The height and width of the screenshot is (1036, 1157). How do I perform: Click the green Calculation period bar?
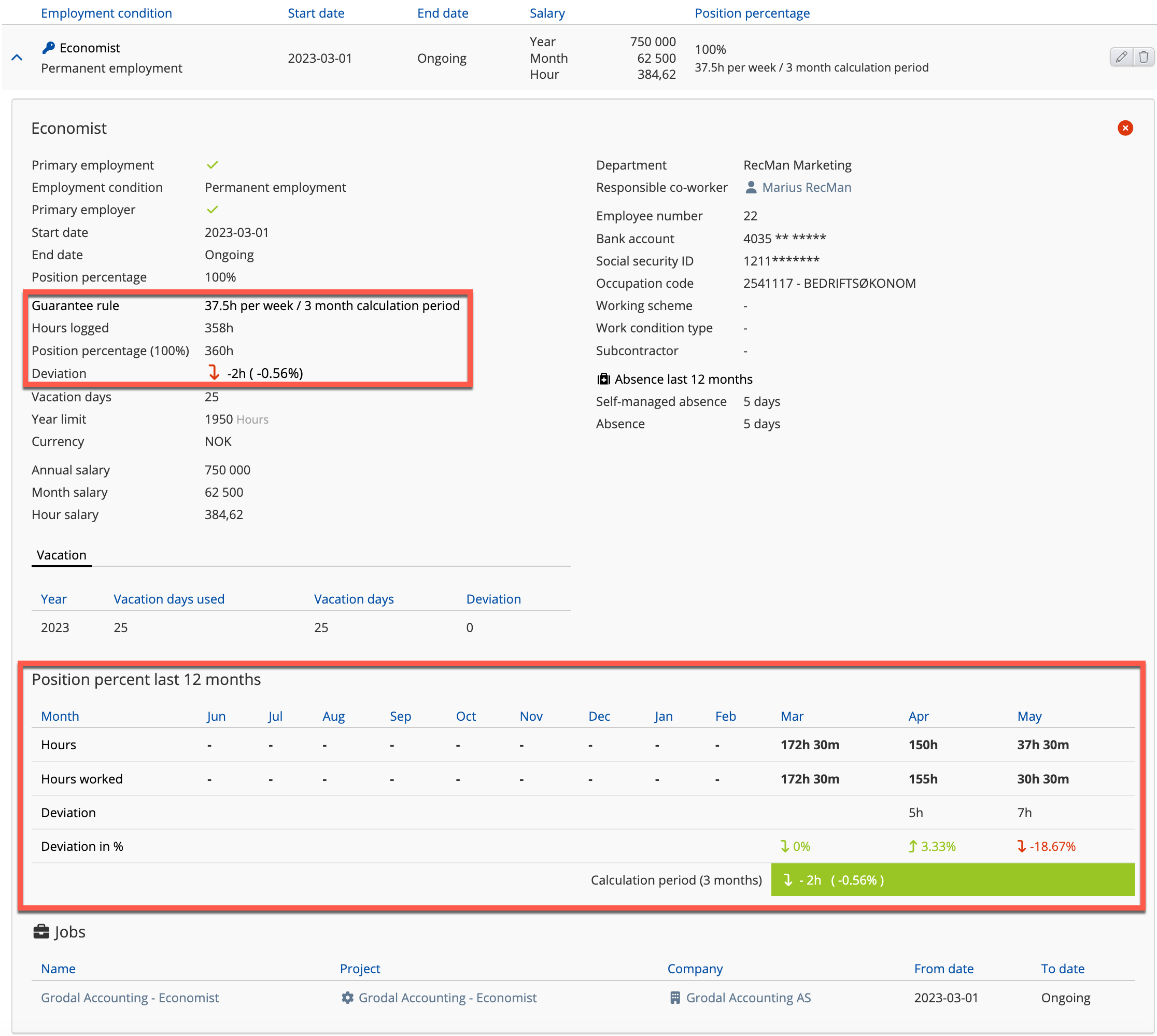(x=952, y=880)
